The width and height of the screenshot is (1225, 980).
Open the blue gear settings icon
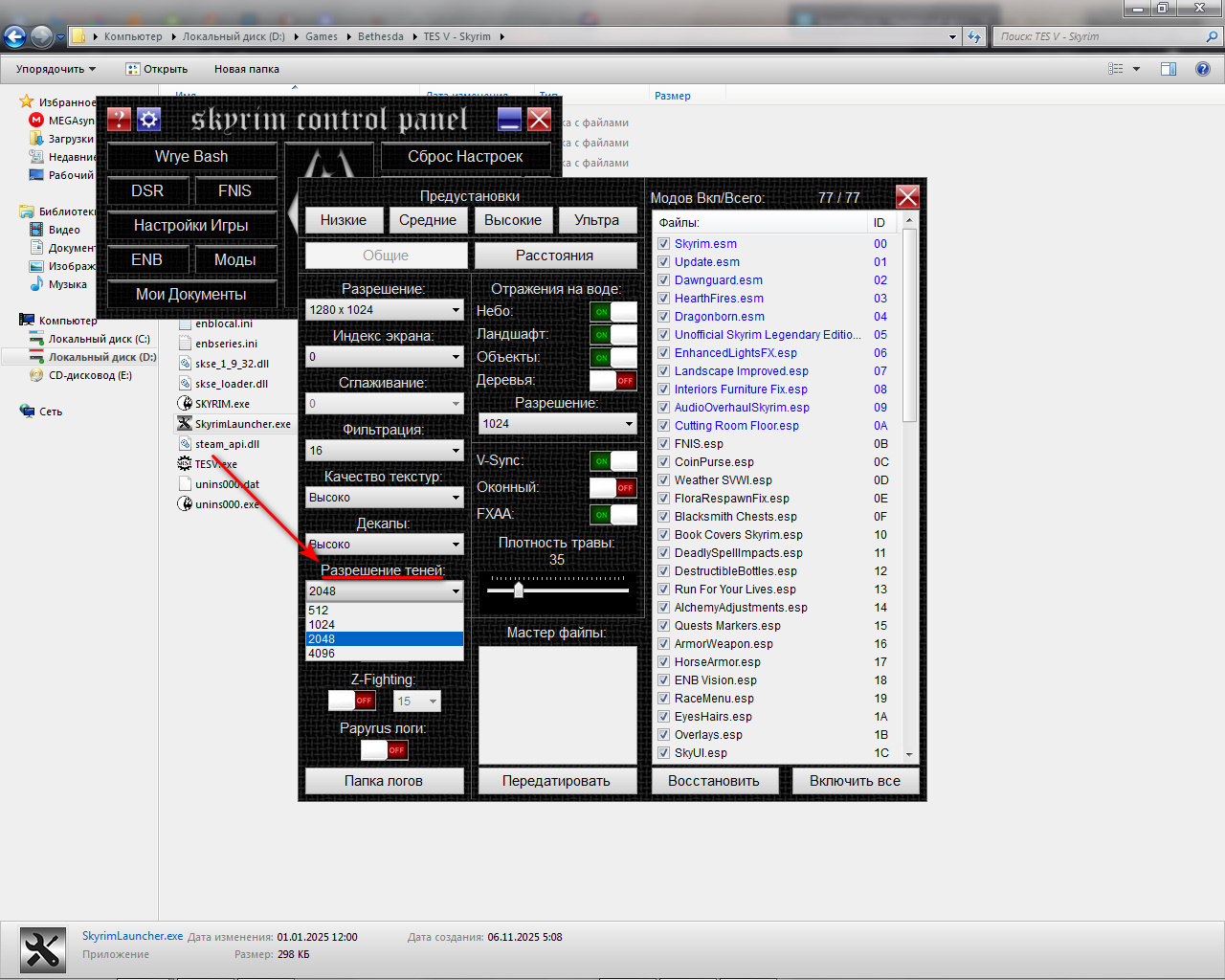148,119
